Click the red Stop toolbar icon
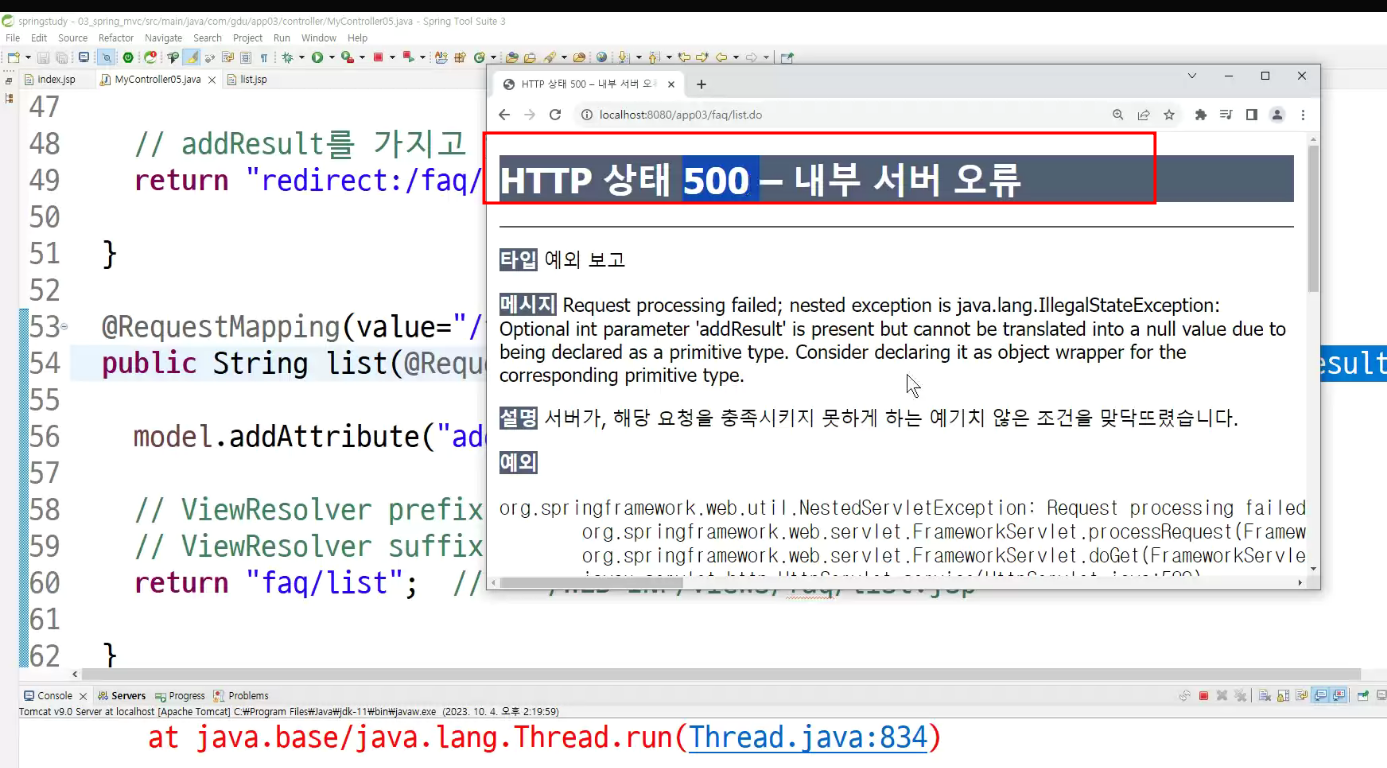Image resolution: width=1387 pixels, height=768 pixels. coord(378,58)
